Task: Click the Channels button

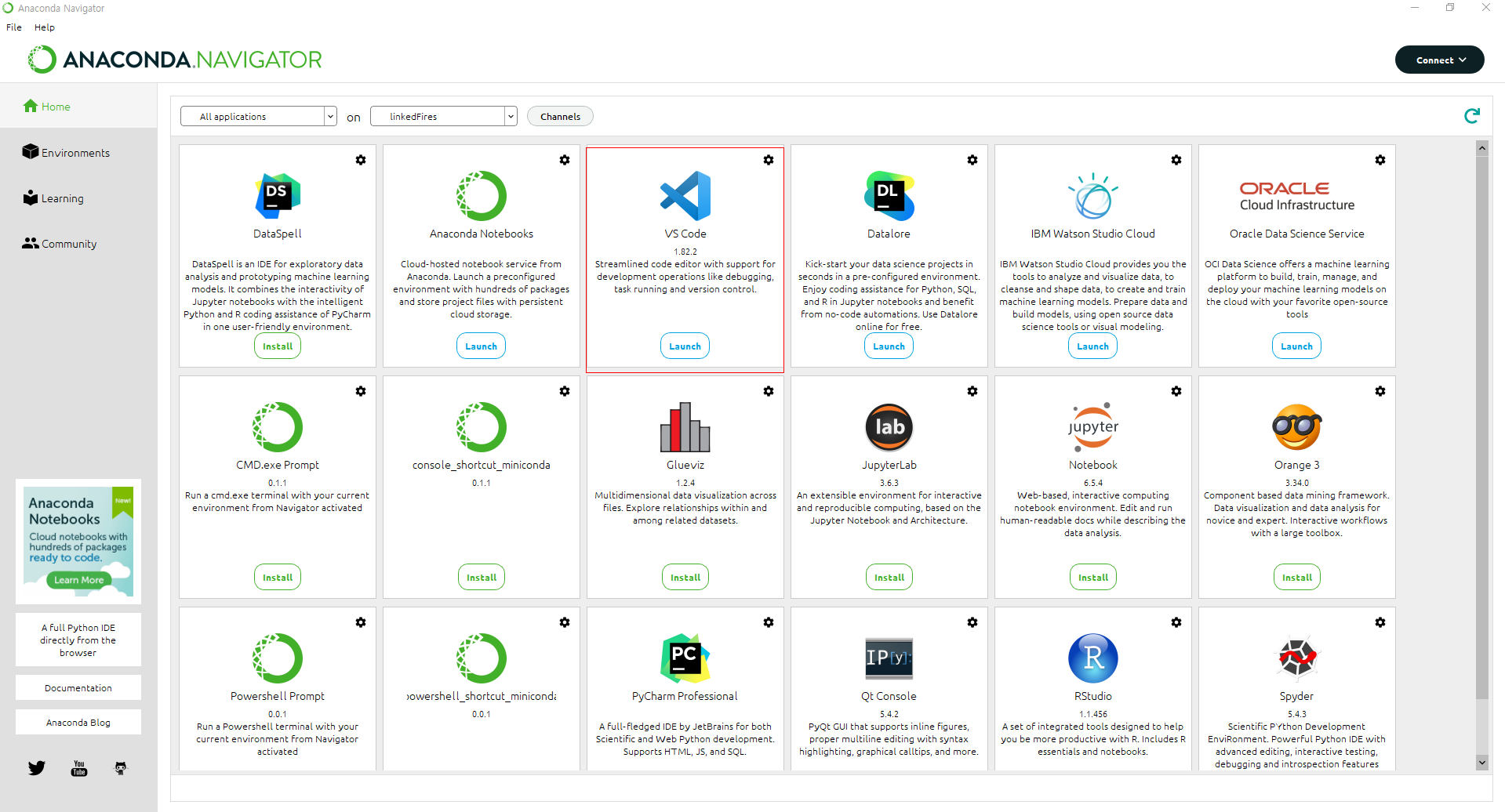Action: (x=561, y=116)
